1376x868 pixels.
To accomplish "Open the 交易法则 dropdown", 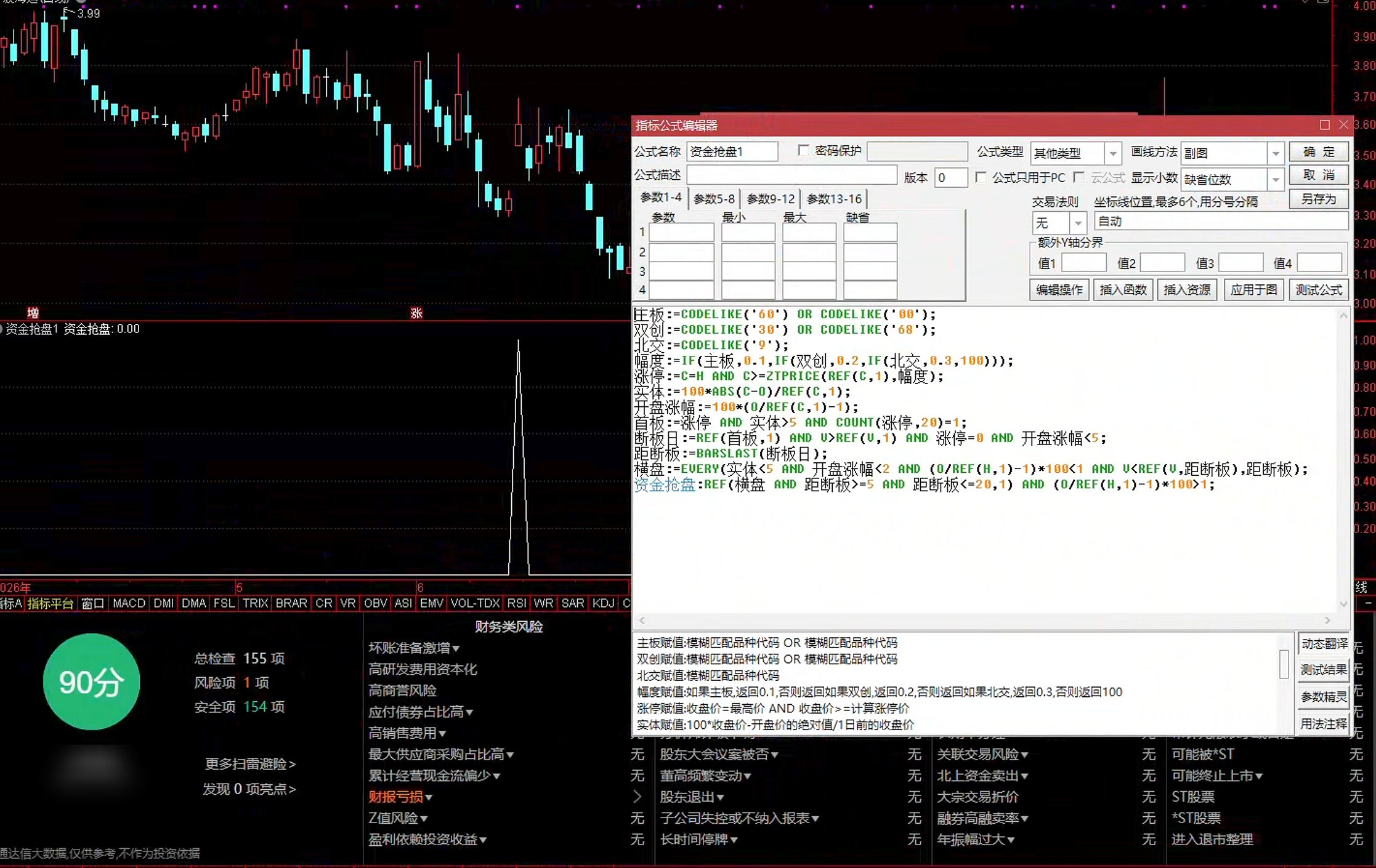I will click(x=1078, y=222).
